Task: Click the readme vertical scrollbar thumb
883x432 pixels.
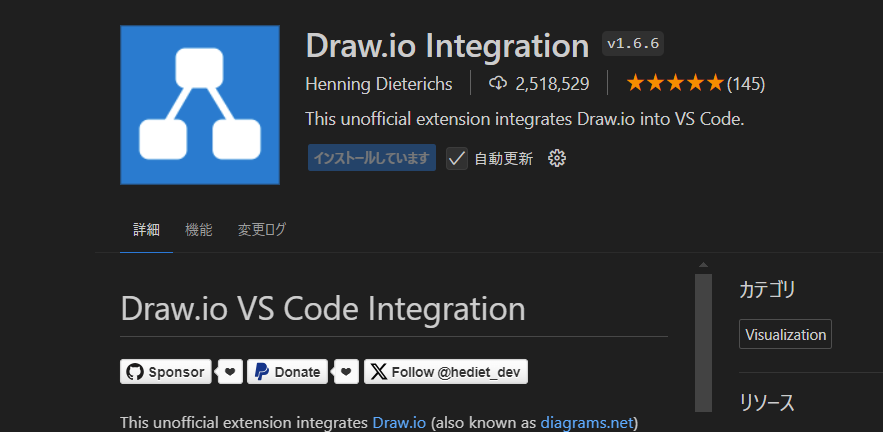Action: 703,342
